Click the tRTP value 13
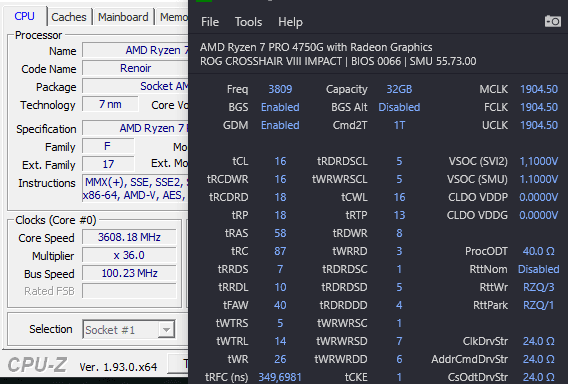568x384 pixels. point(399,215)
